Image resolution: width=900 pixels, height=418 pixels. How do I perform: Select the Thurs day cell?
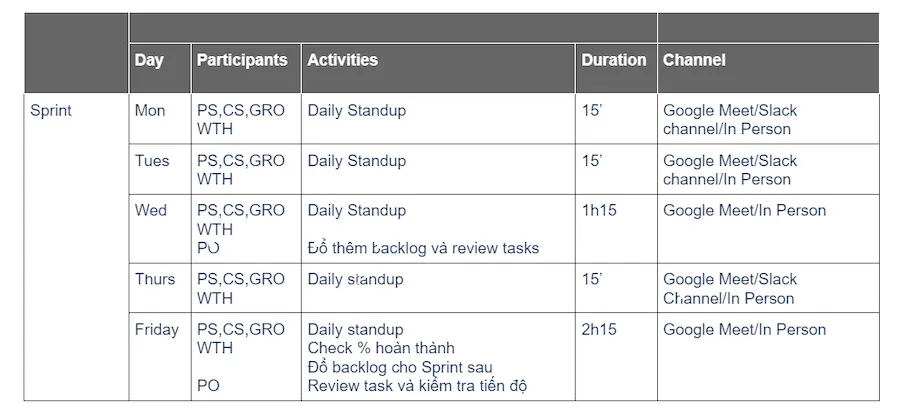160,288
